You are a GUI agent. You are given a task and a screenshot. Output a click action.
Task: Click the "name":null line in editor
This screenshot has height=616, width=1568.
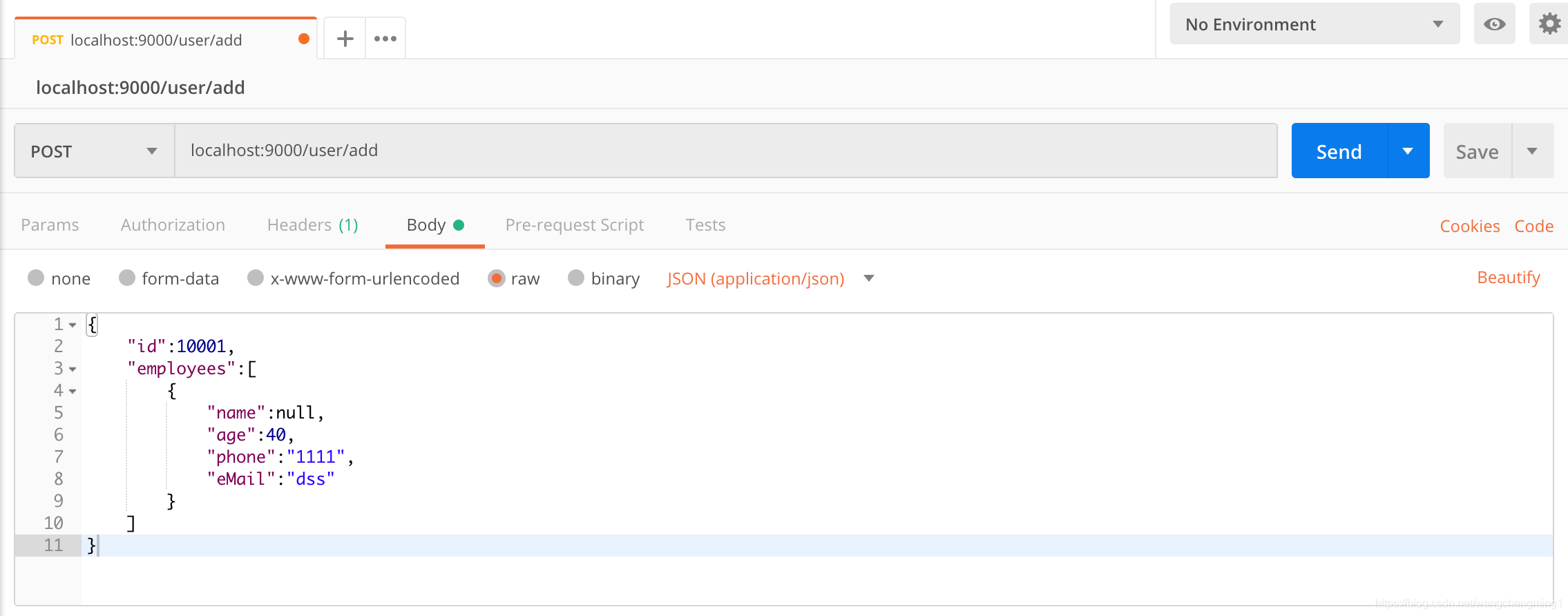265,413
